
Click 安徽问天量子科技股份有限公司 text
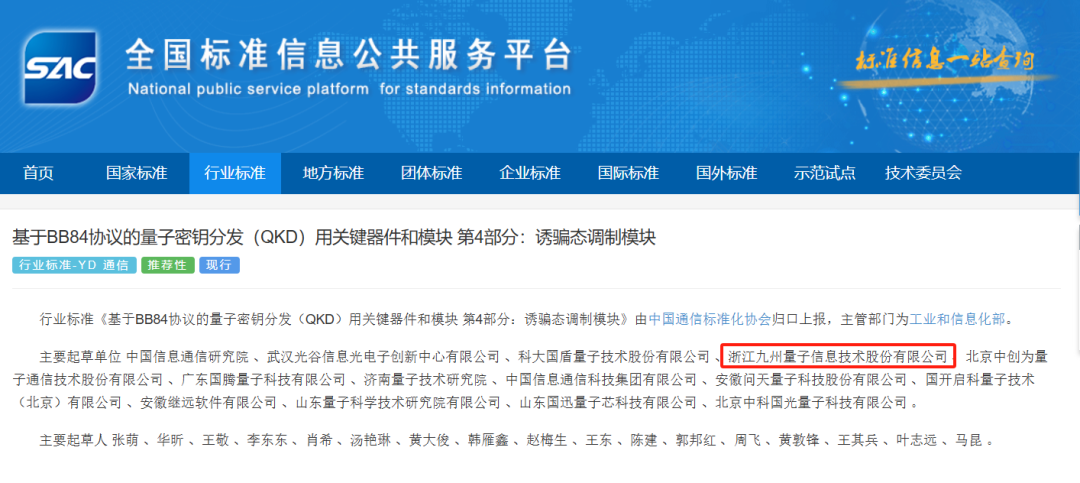(x=811, y=380)
